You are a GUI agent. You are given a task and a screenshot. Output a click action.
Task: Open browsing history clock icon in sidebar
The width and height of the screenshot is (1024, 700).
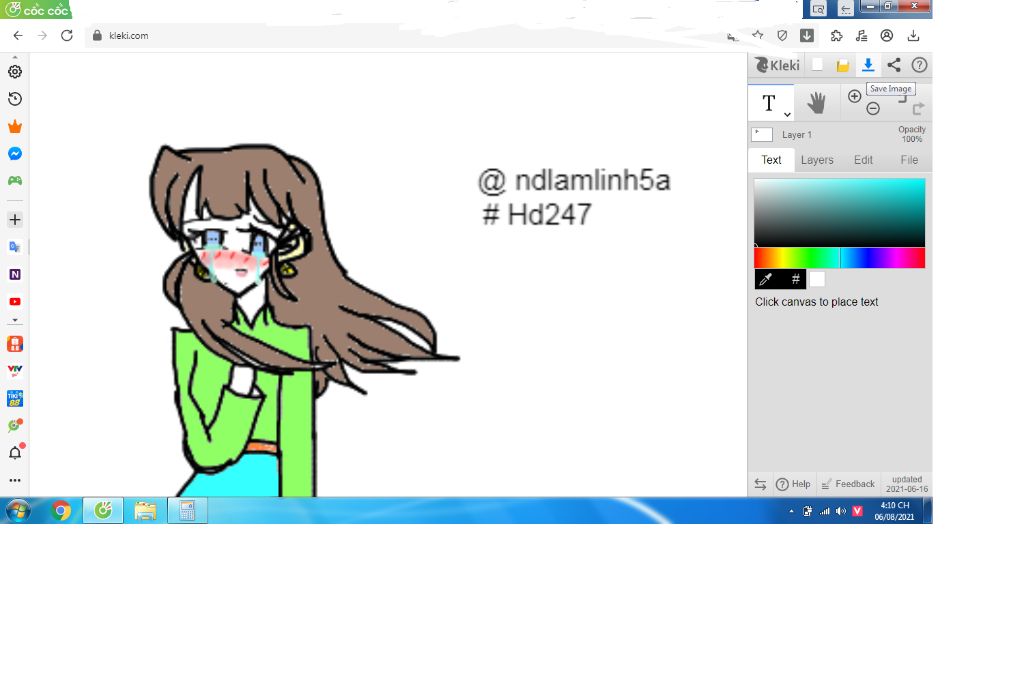pyautogui.click(x=15, y=99)
